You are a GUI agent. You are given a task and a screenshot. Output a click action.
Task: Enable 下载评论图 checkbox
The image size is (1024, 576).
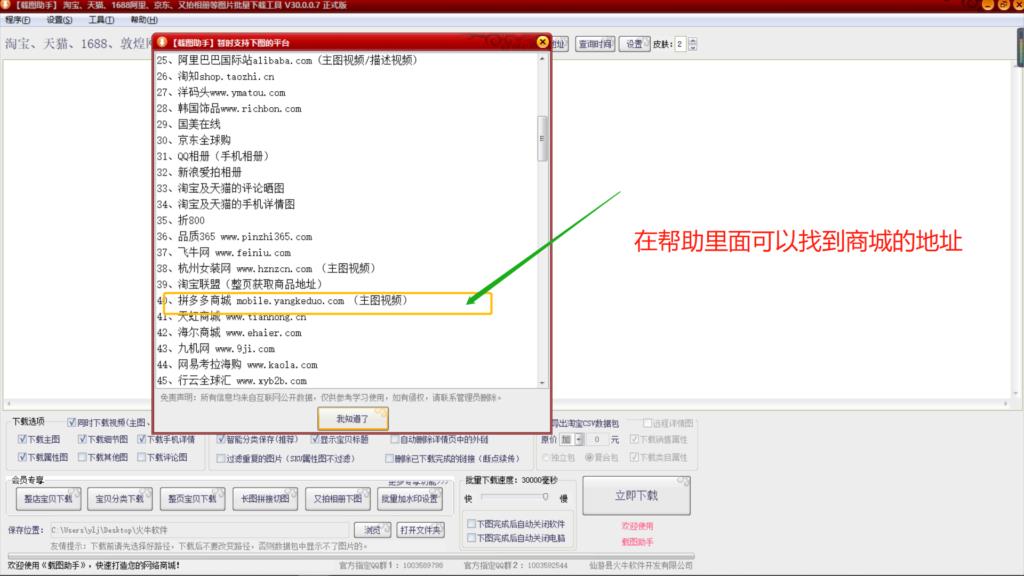pyautogui.click(x=142, y=457)
